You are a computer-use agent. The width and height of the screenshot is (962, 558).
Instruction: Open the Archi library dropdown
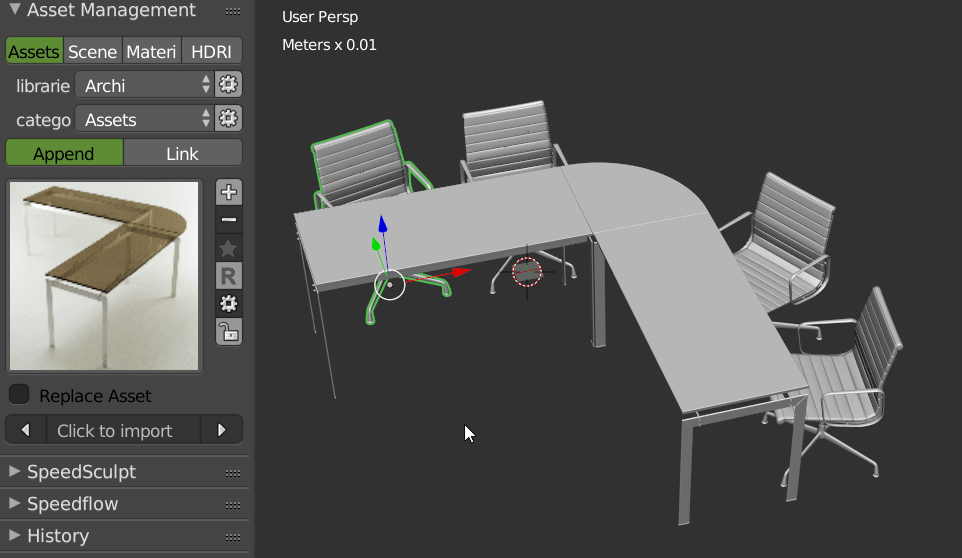click(x=144, y=85)
